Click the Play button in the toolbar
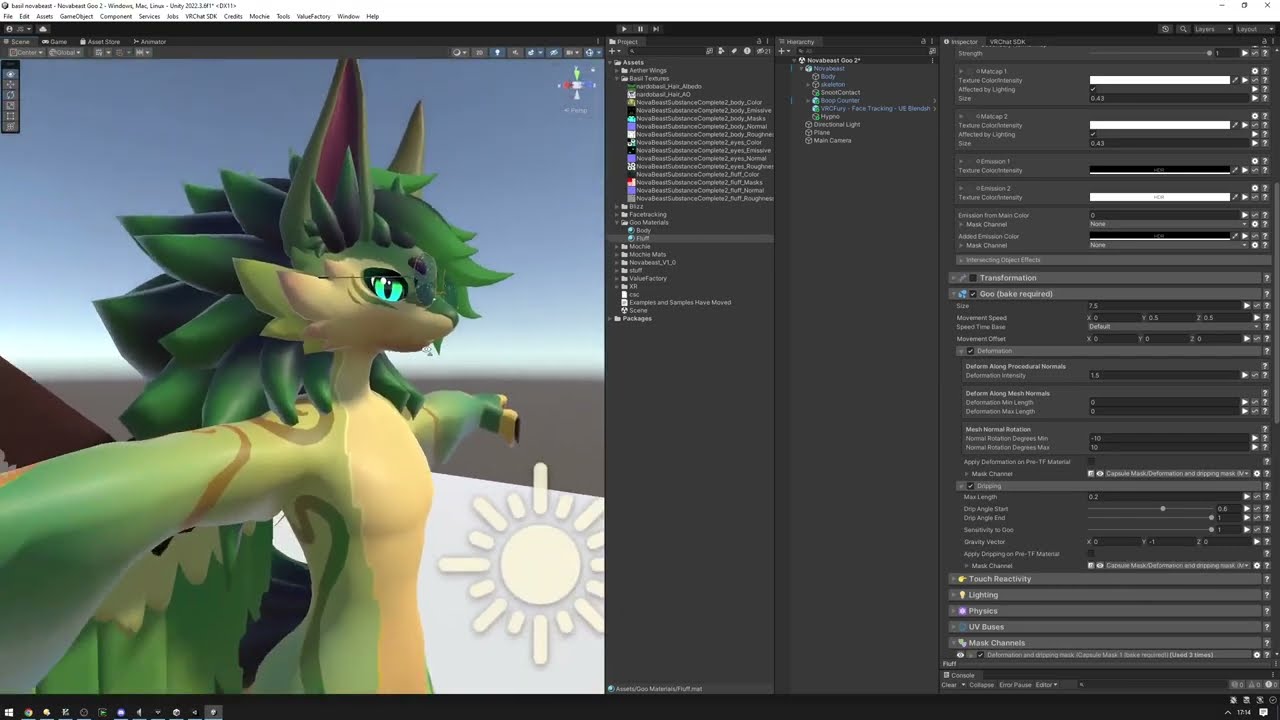 [x=624, y=29]
